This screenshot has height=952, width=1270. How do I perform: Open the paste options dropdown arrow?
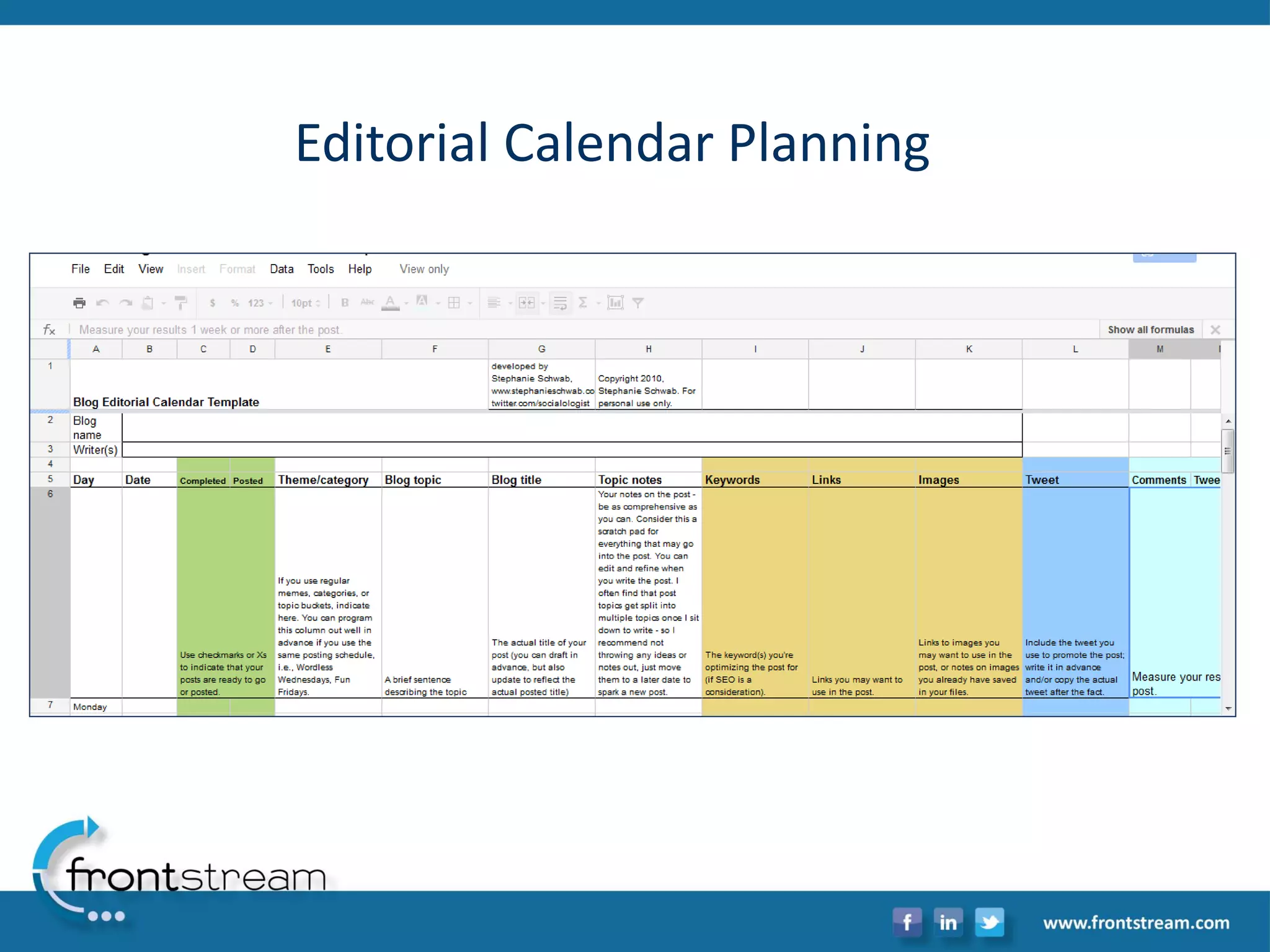[164, 304]
